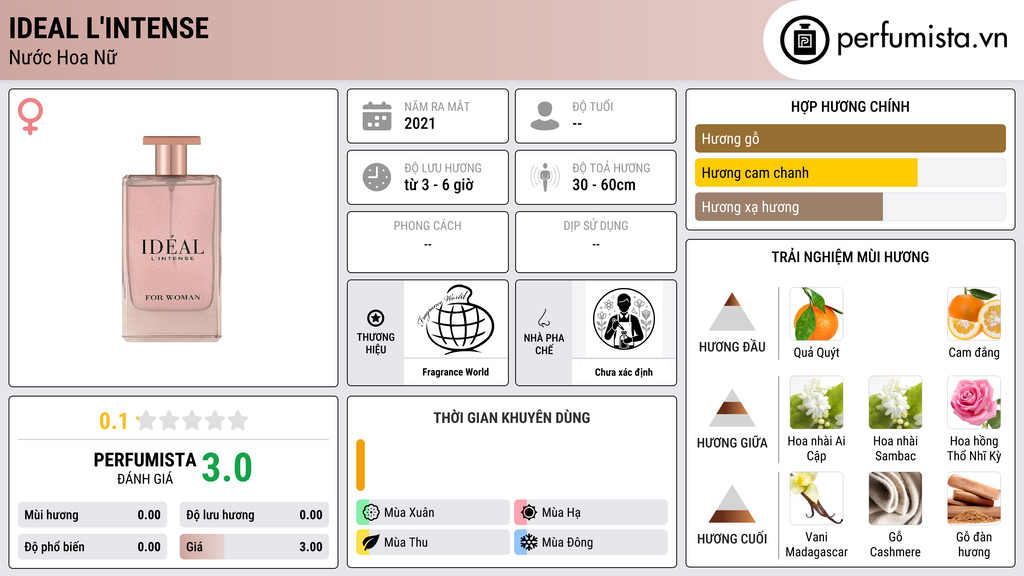The width and height of the screenshot is (1024, 576).
Task: Select the Mùa Đông snowflake icon
Action: click(x=528, y=542)
